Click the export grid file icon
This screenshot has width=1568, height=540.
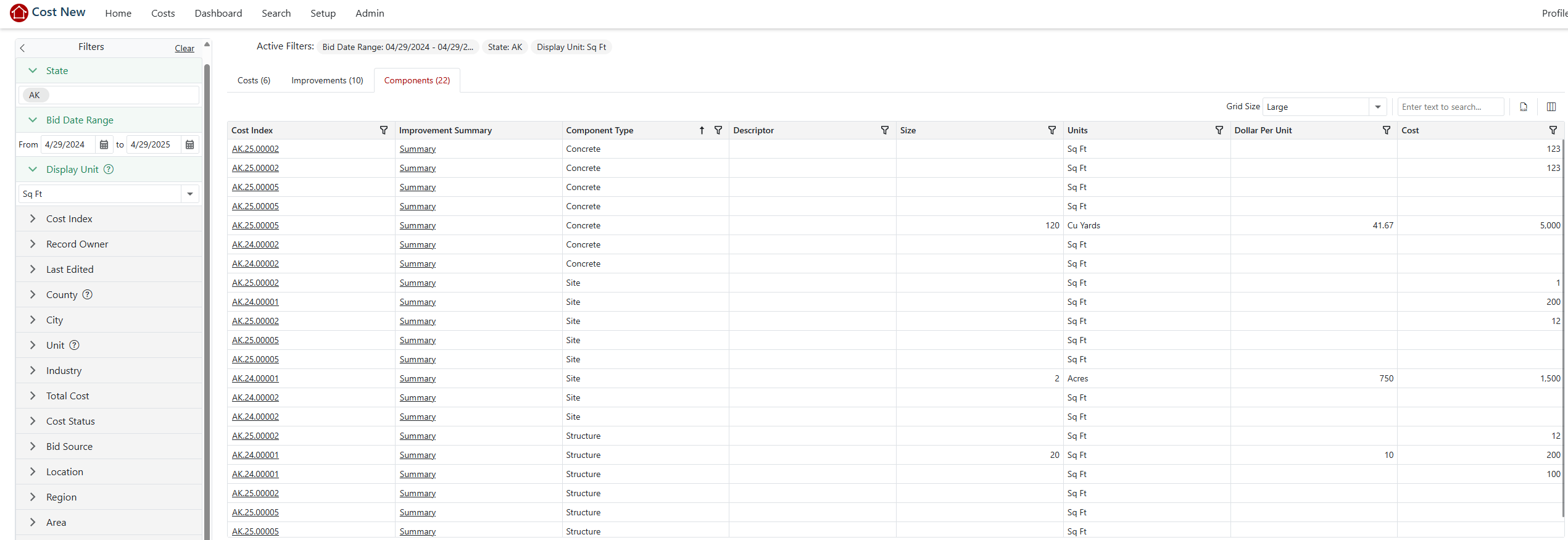coord(1524,107)
